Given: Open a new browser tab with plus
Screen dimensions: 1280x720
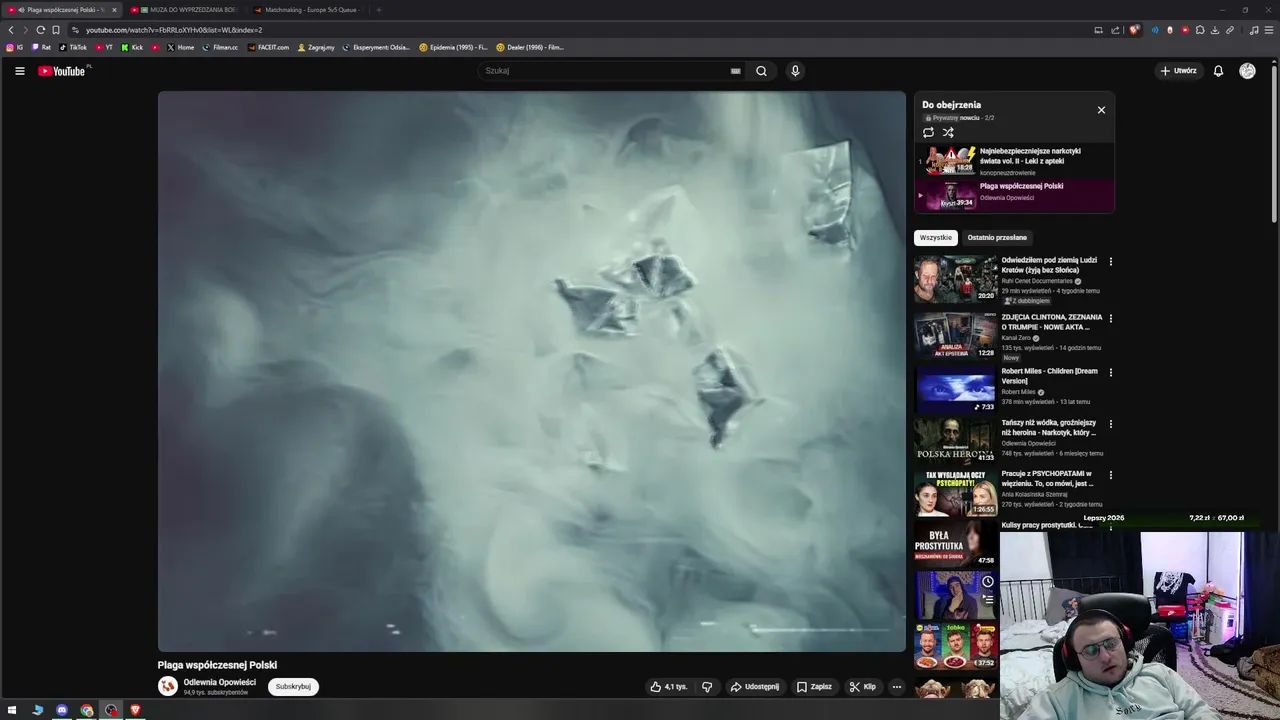Looking at the screenshot, I should [379, 10].
